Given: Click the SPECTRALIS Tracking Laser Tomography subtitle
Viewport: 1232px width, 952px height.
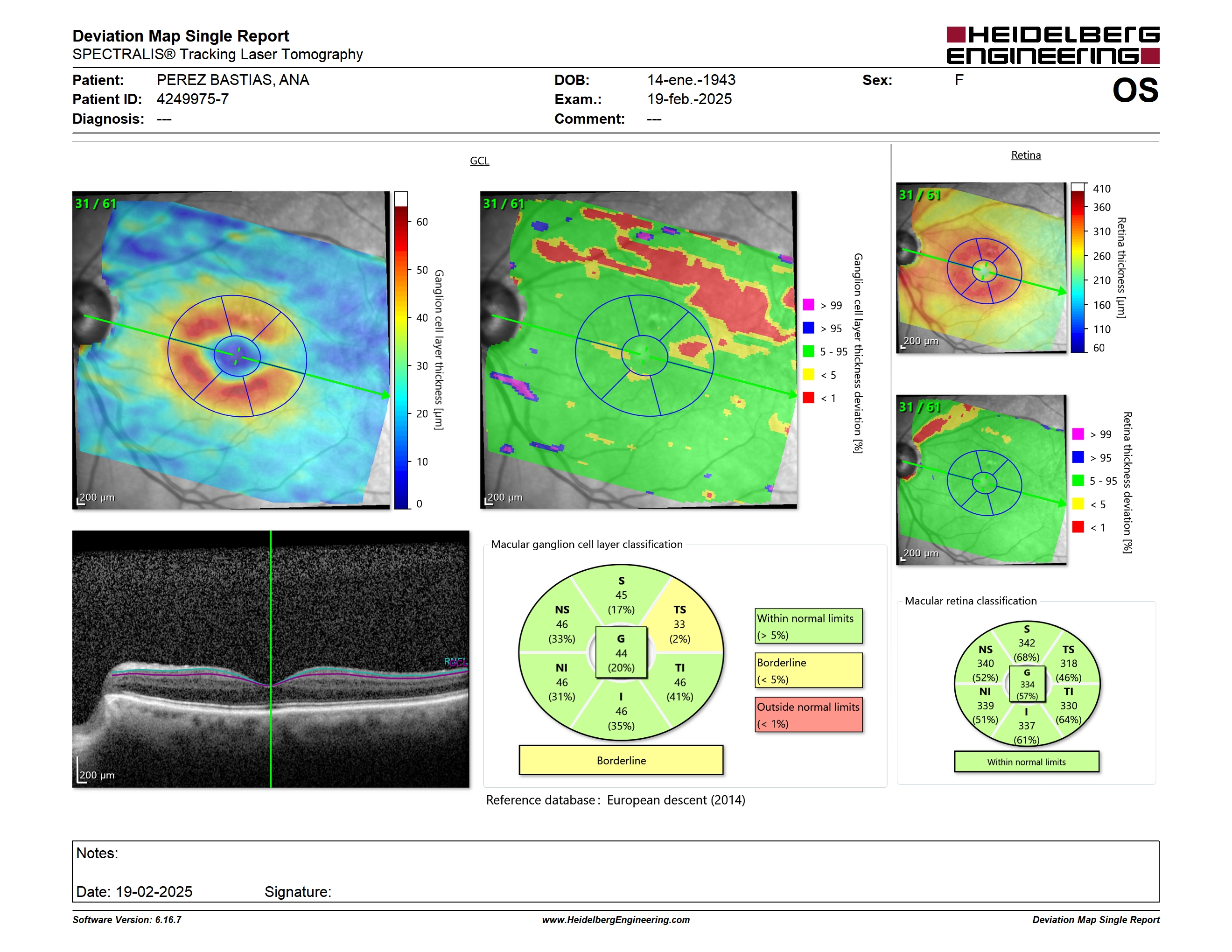Looking at the screenshot, I should pyautogui.click(x=217, y=54).
